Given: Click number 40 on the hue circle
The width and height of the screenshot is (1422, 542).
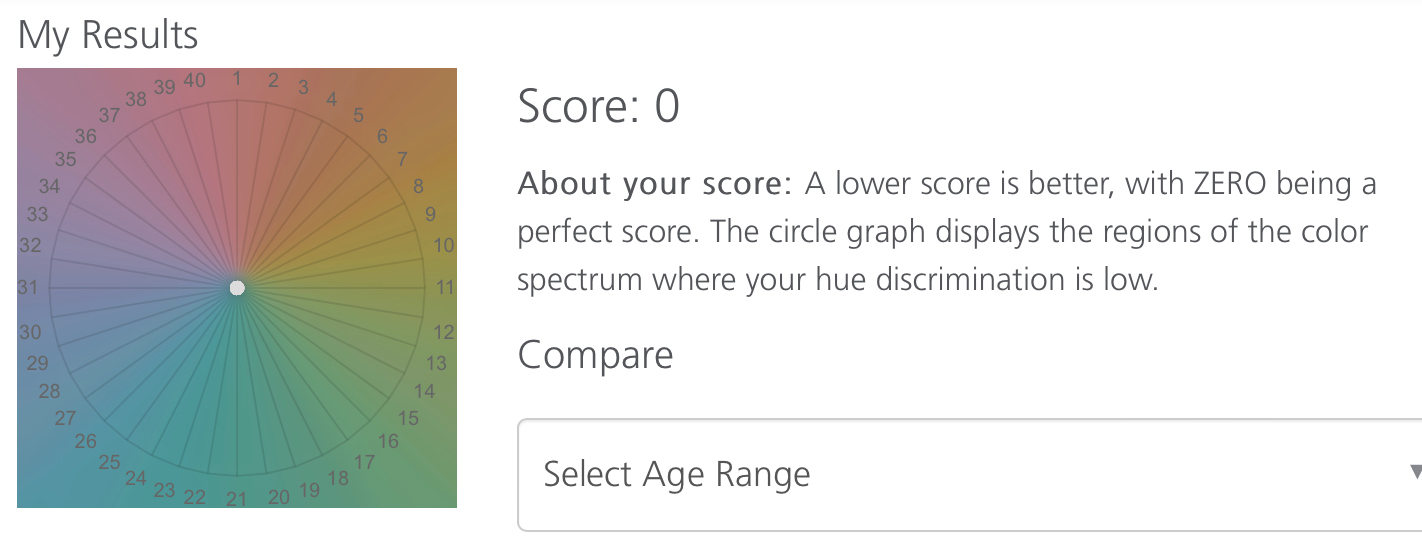Looking at the screenshot, I should click(195, 80).
